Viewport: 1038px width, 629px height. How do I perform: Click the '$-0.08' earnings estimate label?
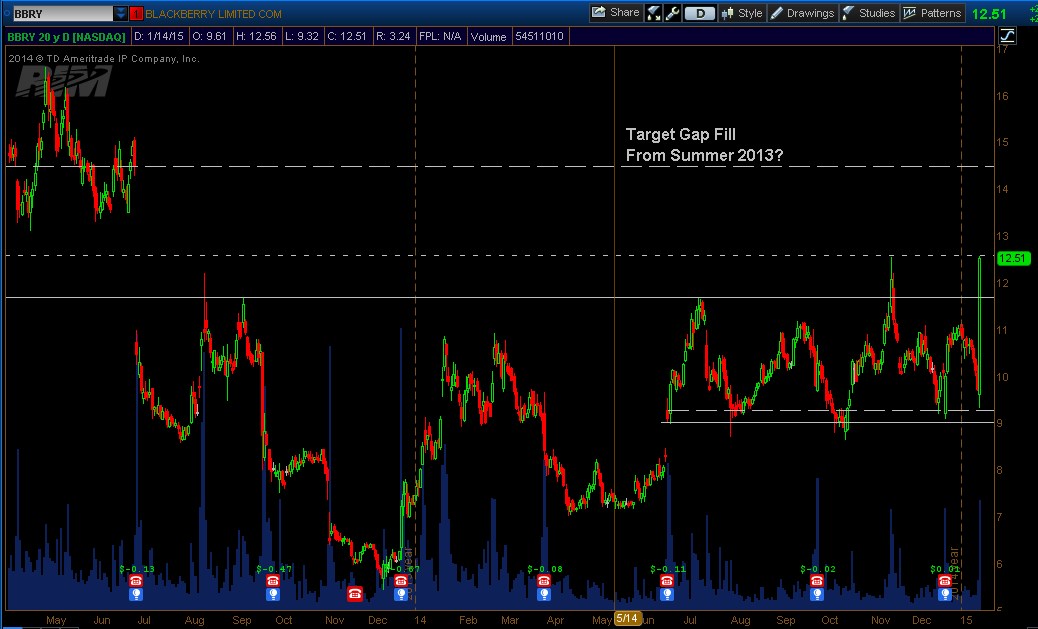[x=545, y=569]
